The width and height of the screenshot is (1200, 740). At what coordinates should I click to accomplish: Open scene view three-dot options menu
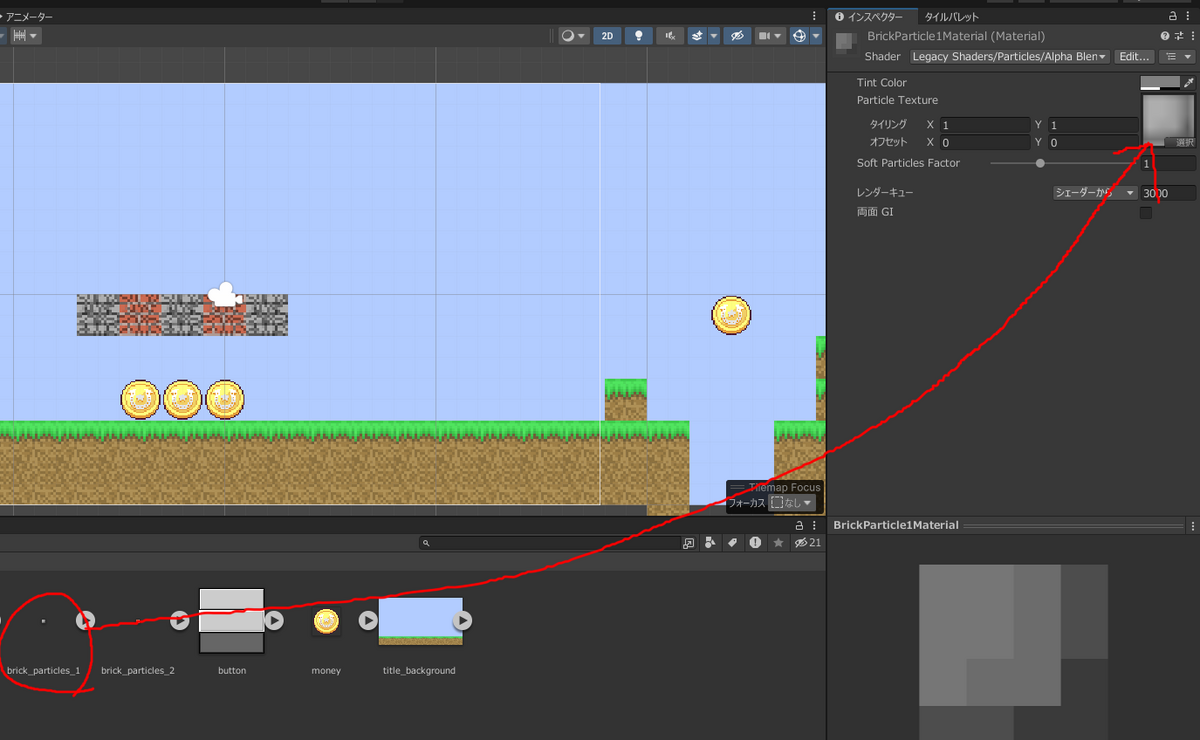coord(815,17)
